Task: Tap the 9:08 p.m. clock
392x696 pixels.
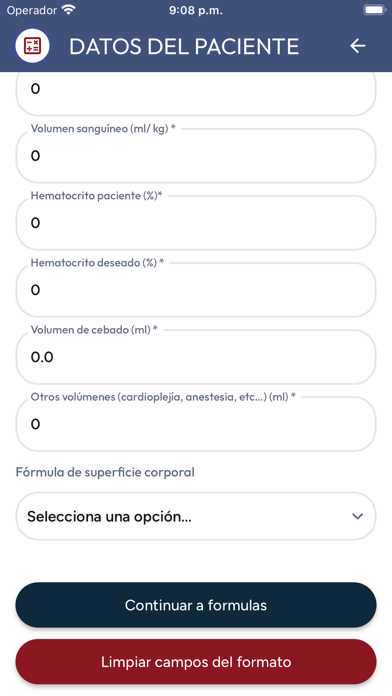Action: (x=196, y=10)
